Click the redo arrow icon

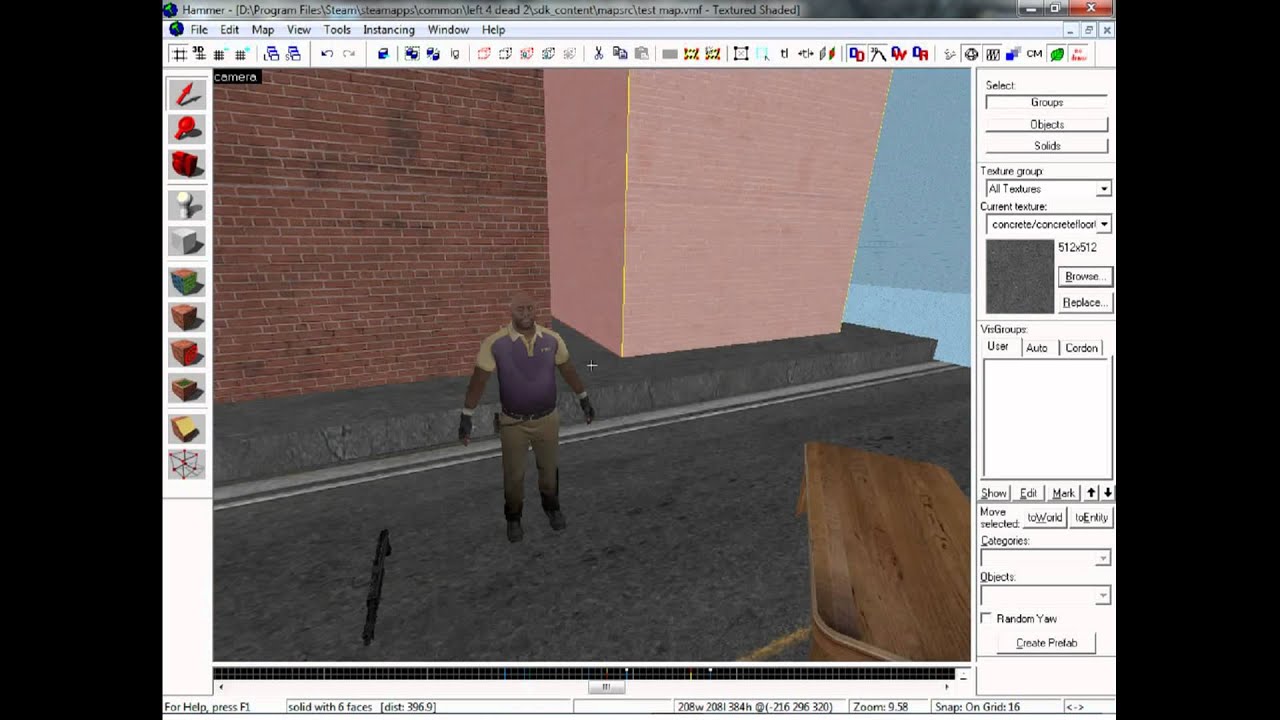tap(349, 54)
